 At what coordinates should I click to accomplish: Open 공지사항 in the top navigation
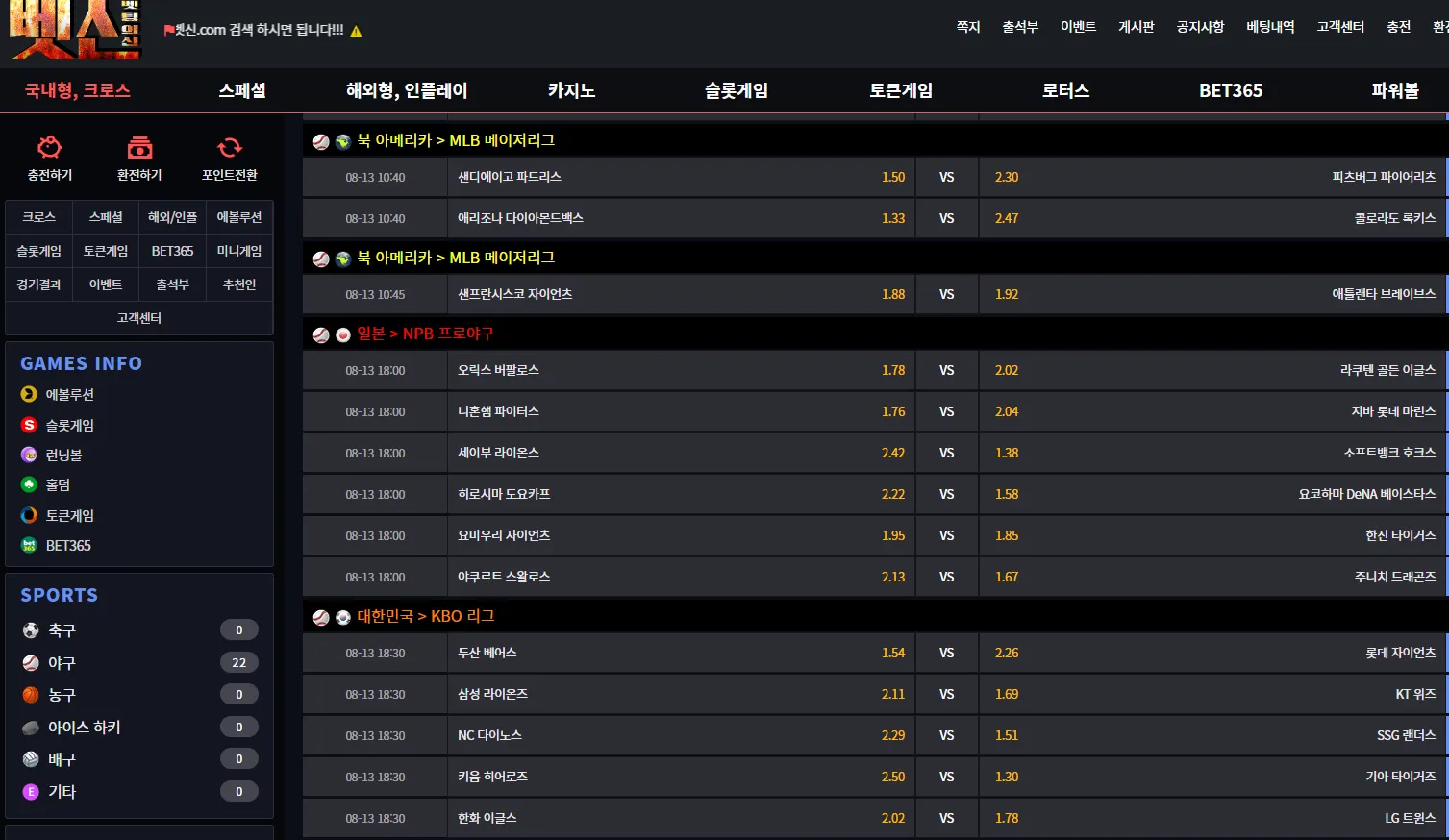click(1201, 27)
